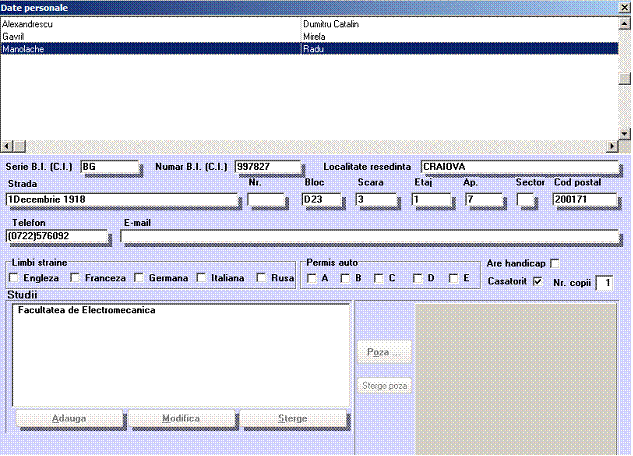Click the Sterge poza button
Viewport: 633px width, 456px height.
click(x=383, y=385)
